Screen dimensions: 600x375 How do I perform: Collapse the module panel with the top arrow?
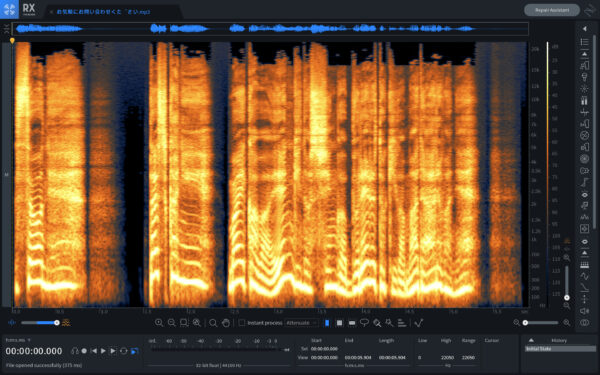pyautogui.click(x=584, y=29)
